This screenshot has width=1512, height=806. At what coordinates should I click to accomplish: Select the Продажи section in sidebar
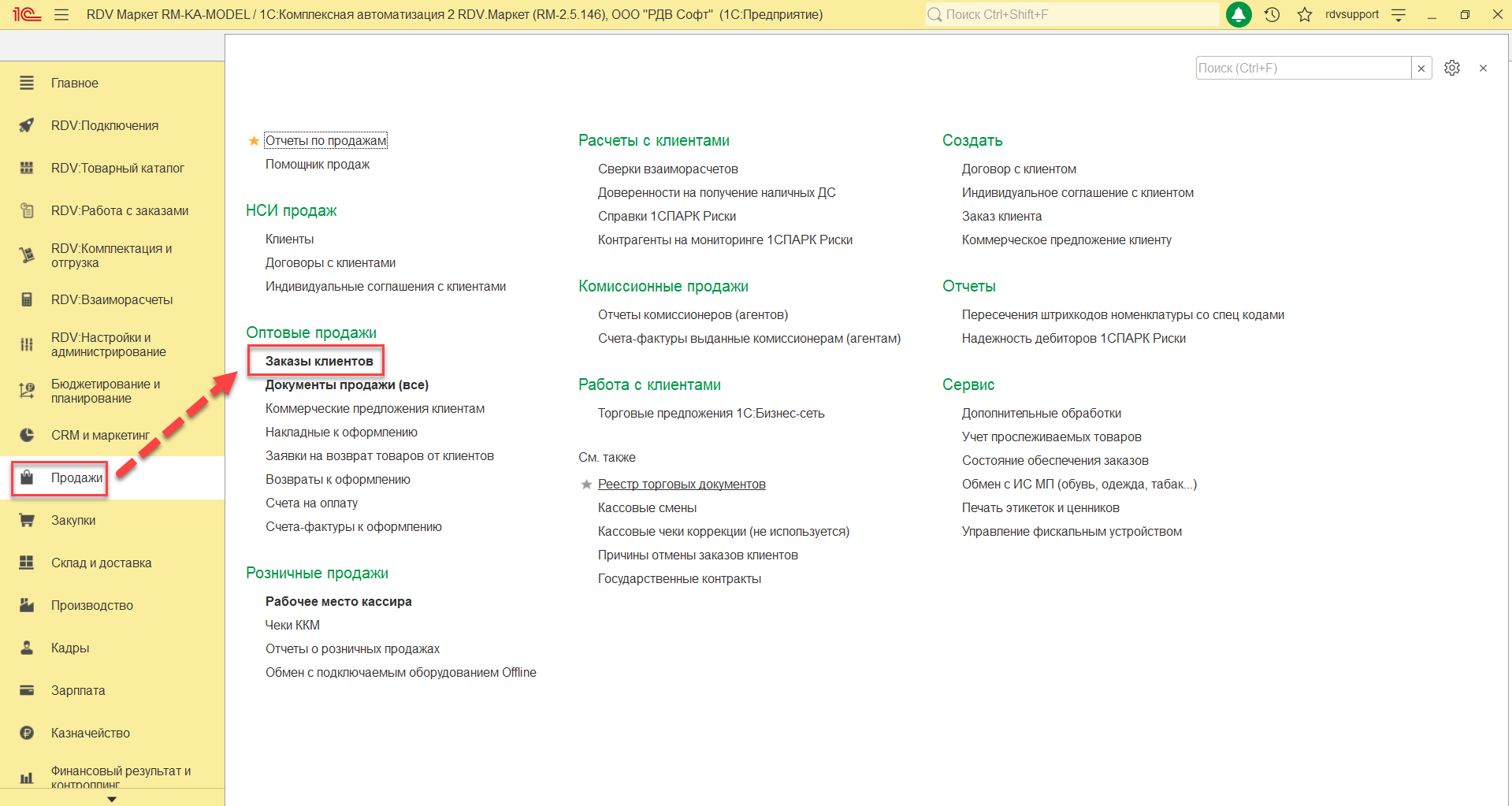click(x=76, y=477)
